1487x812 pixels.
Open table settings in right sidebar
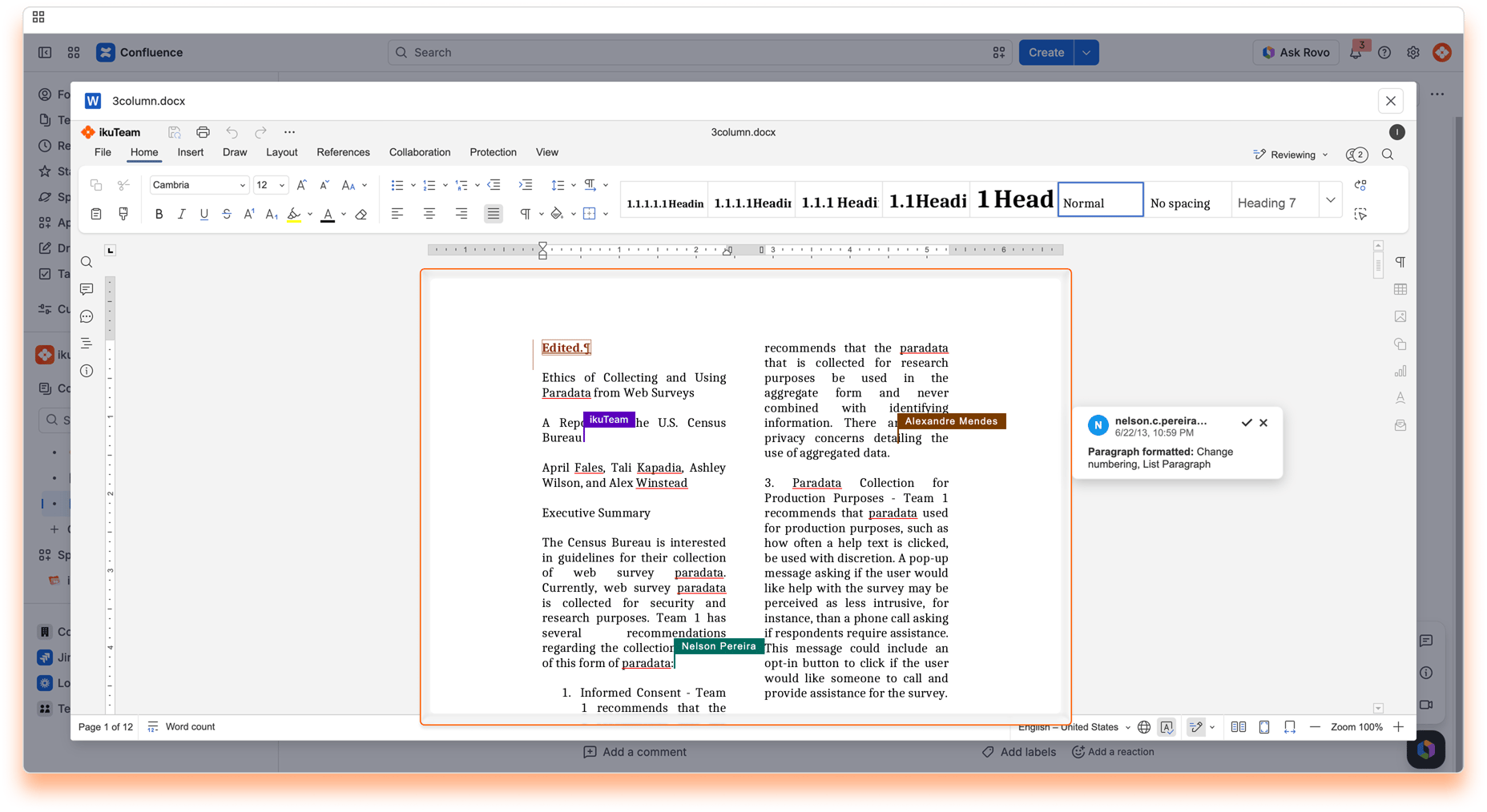click(x=1400, y=289)
